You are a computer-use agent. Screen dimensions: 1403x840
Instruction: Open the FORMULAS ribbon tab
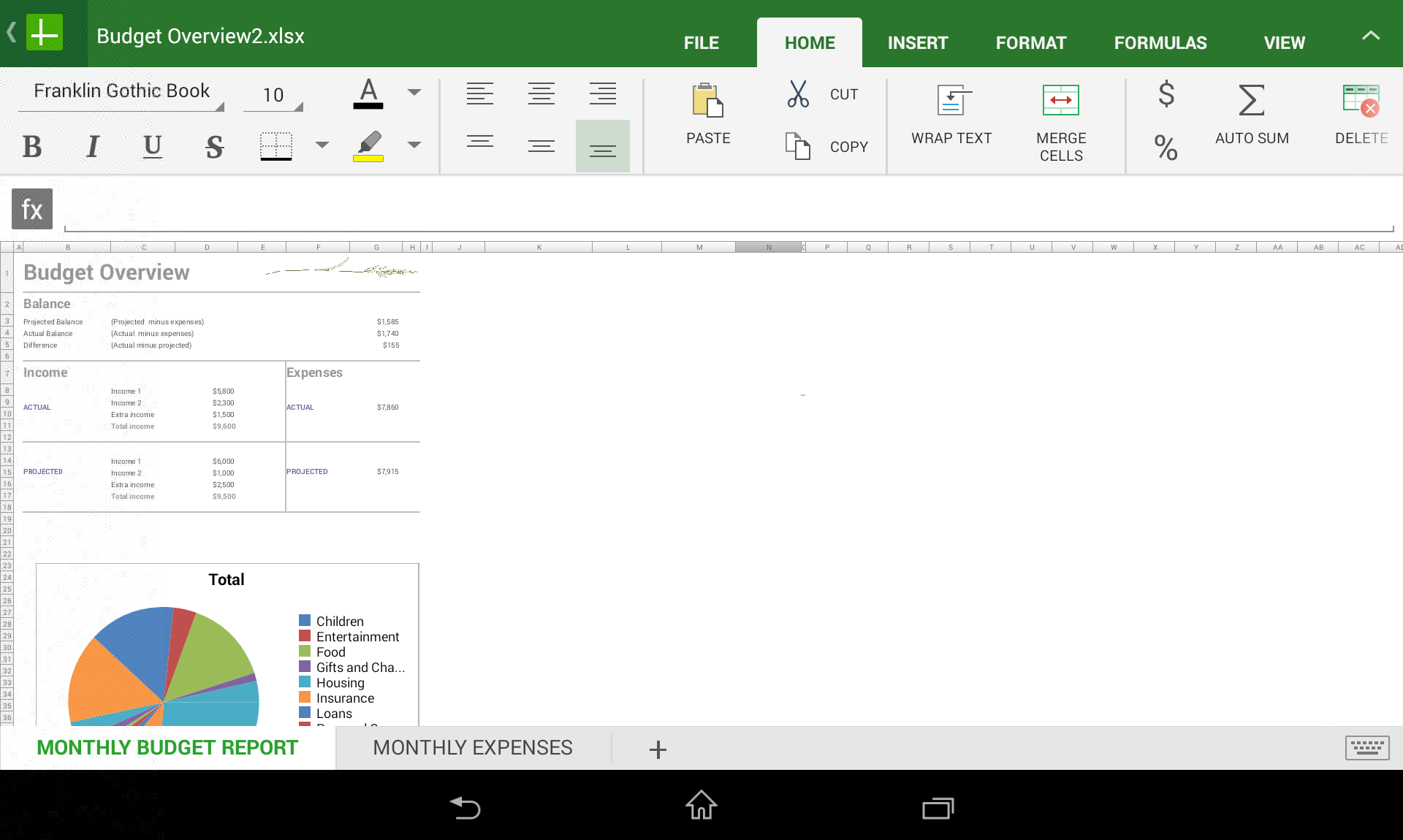pos(1160,43)
